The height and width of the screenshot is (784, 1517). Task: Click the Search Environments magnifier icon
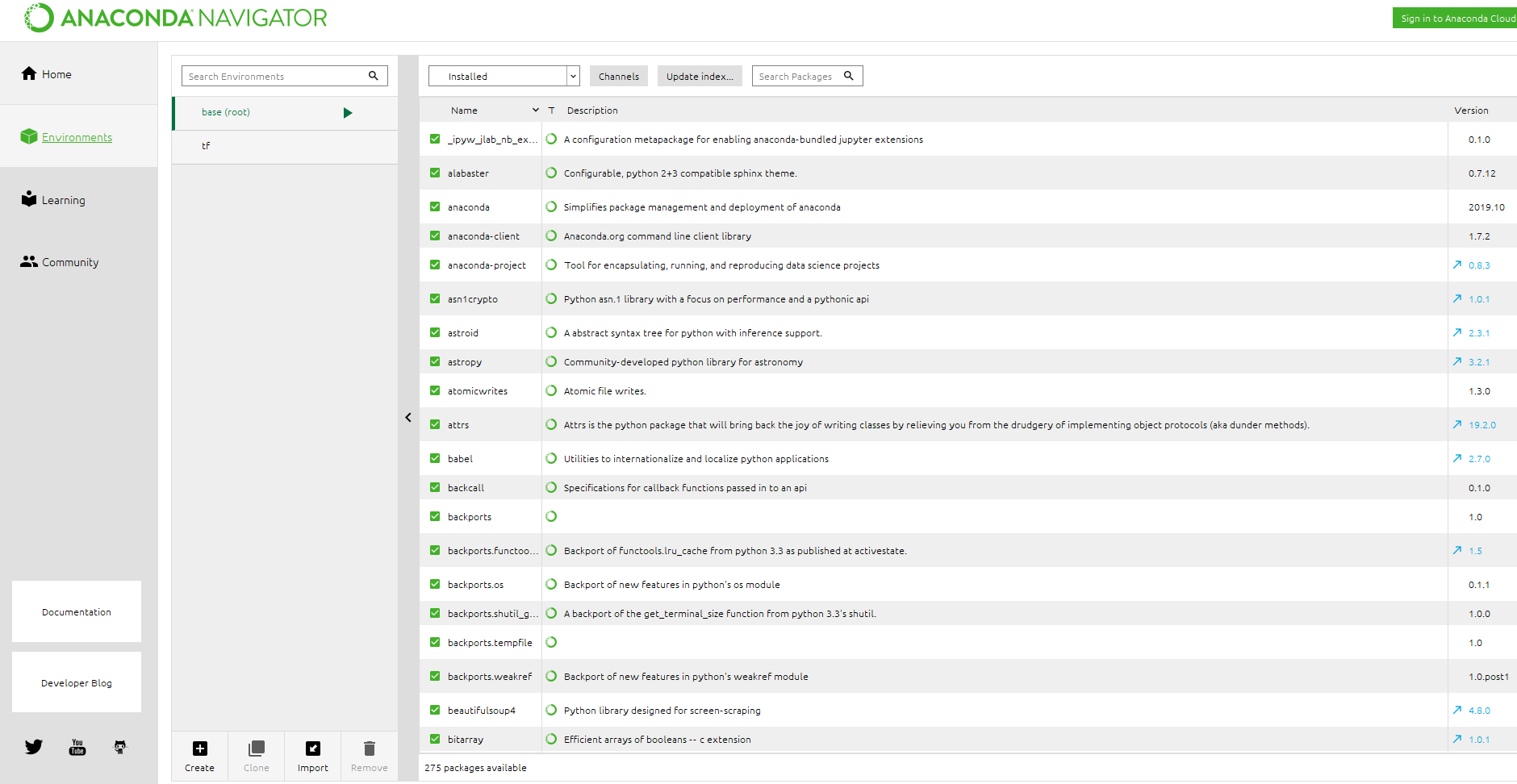click(374, 76)
